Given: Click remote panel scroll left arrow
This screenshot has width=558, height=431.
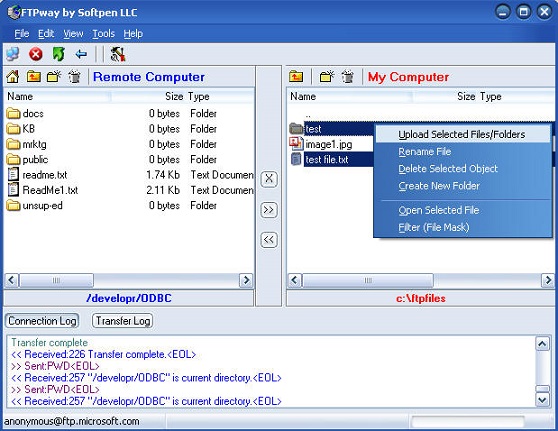Looking at the screenshot, I should point(11,280).
